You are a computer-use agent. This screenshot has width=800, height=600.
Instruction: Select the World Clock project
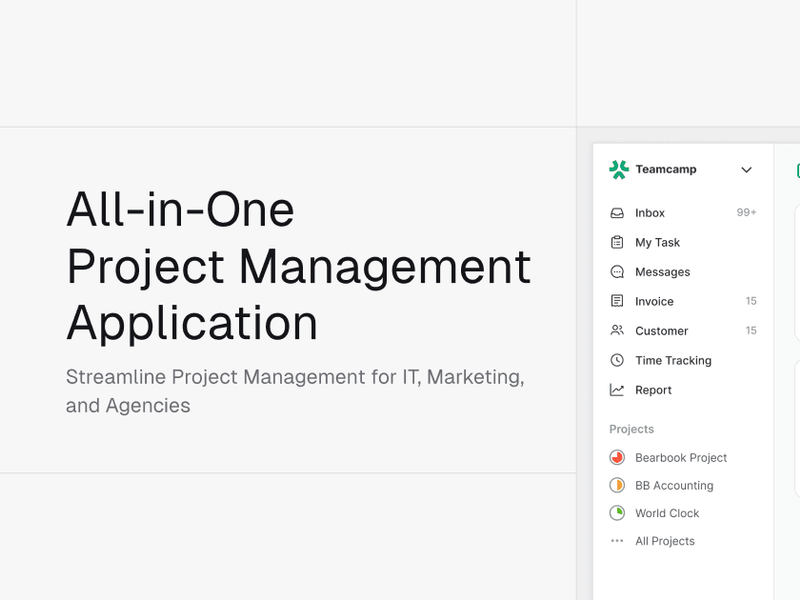coord(667,513)
